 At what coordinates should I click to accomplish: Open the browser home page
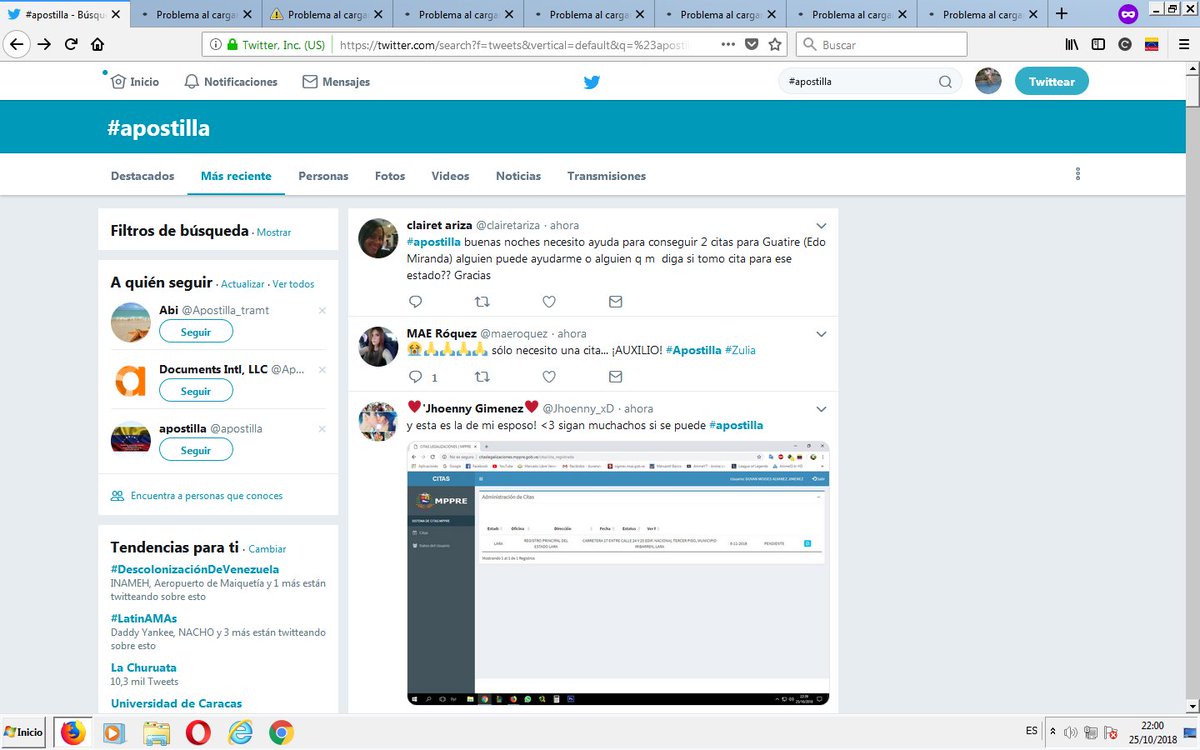click(97, 45)
